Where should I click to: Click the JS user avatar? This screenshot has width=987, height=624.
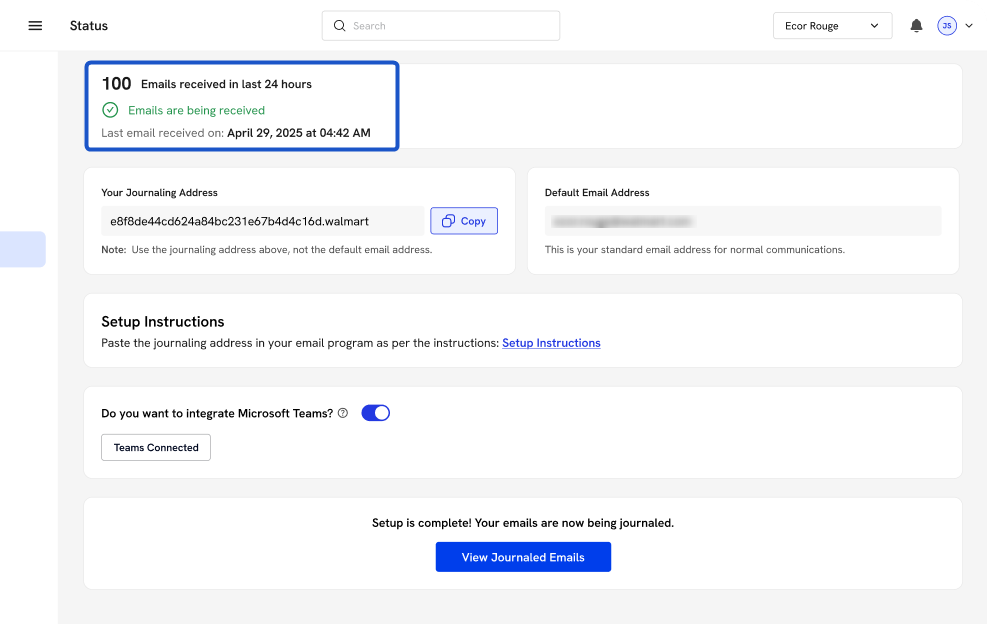pyautogui.click(x=946, y=26)
